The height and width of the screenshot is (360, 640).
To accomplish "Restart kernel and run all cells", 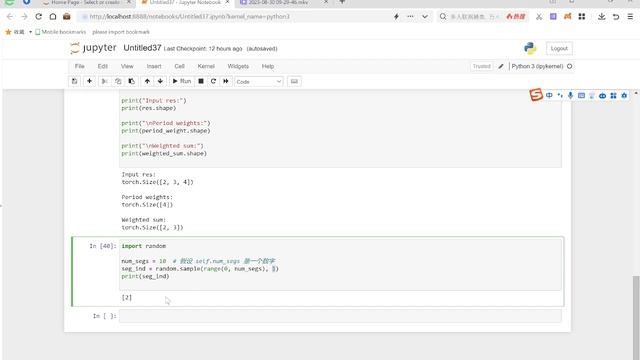I will click(226, 81).
